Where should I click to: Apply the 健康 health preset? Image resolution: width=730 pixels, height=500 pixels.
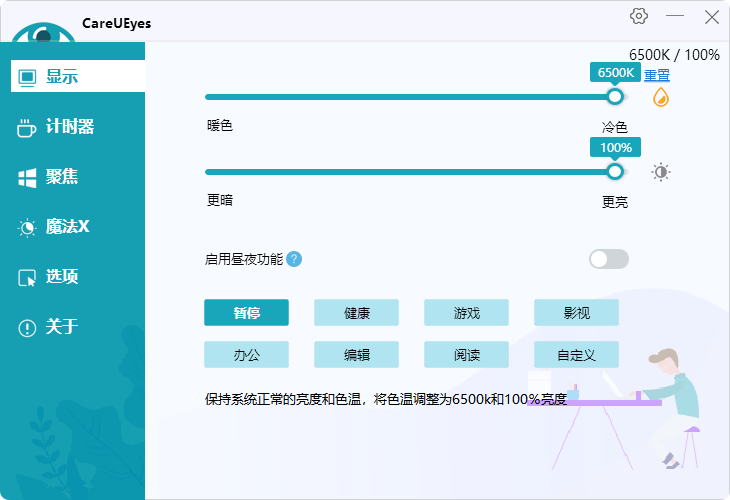click(x=357, y=313)
